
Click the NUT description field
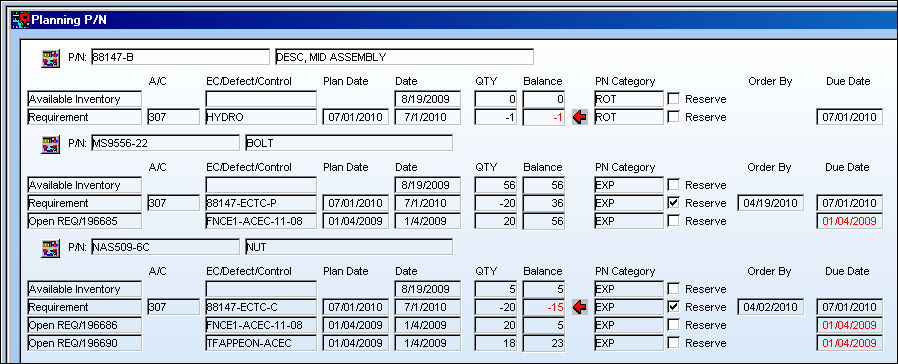pos(348,247)
